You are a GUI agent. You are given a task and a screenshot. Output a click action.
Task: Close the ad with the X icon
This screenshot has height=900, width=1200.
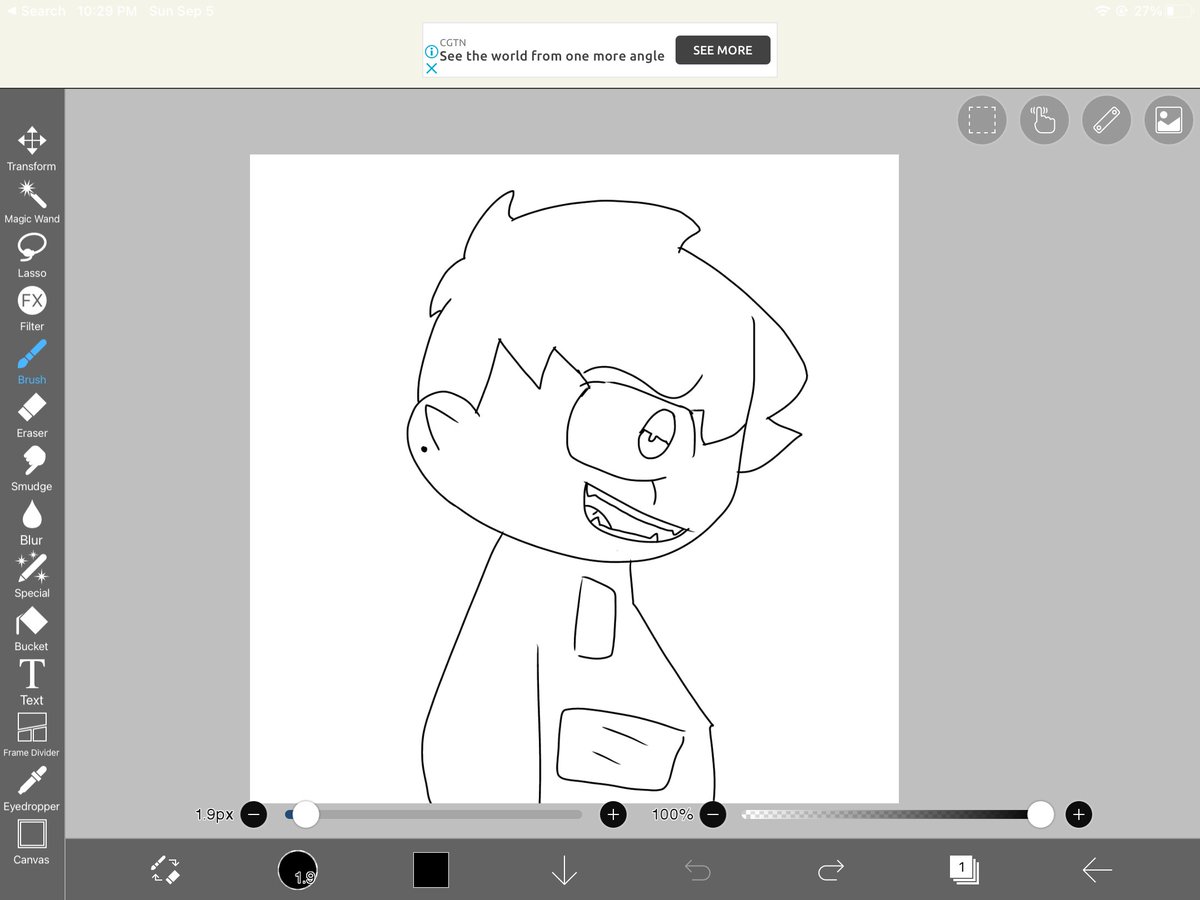click(432, 69)
